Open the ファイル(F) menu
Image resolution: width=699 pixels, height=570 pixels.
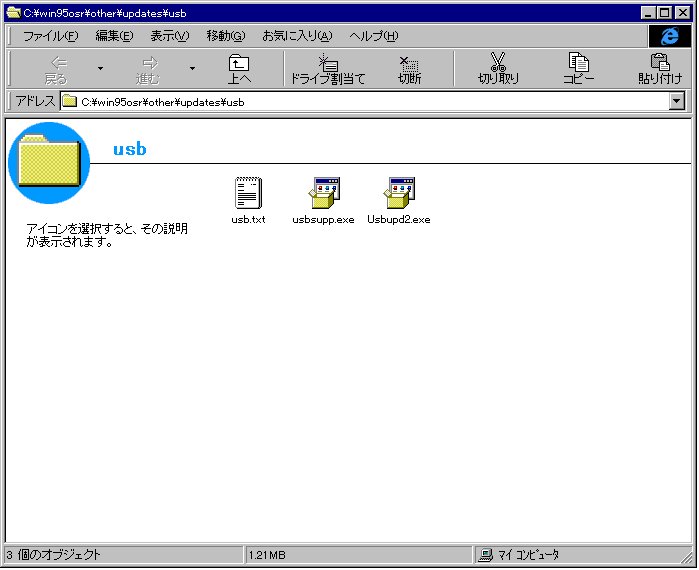(x=50, y=36)
